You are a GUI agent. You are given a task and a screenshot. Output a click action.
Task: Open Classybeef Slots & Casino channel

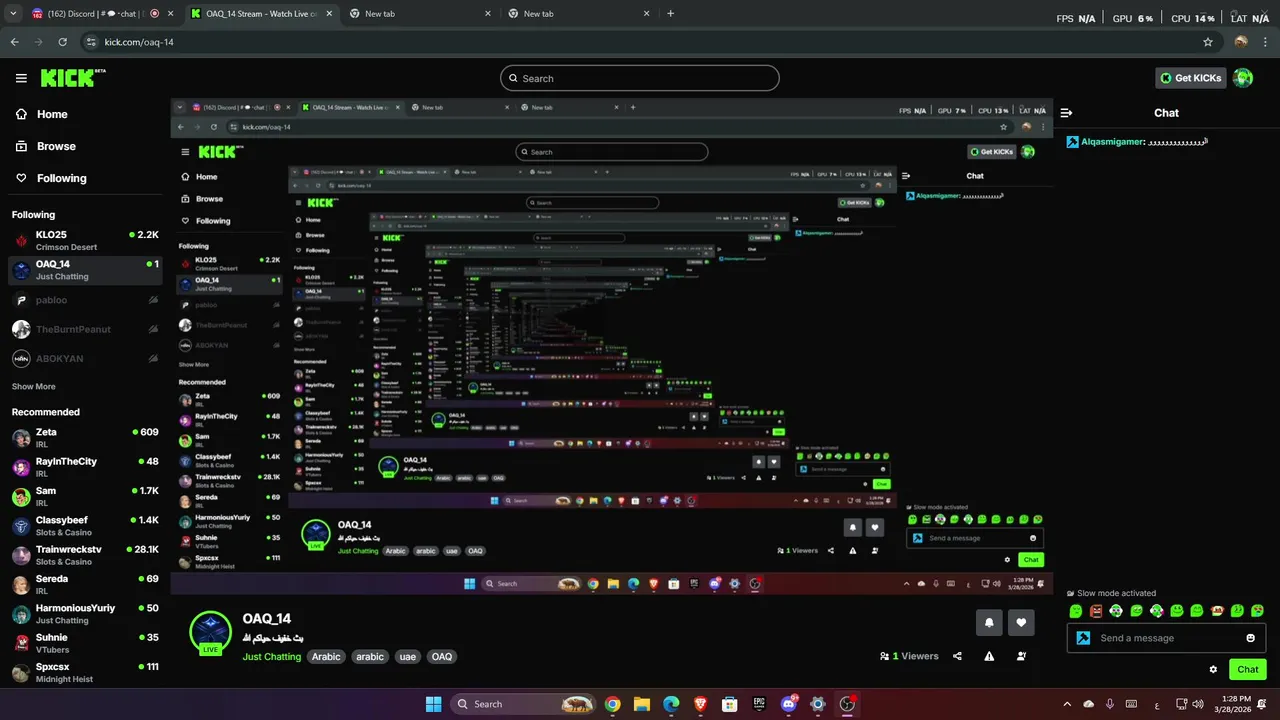pos(85,526)
